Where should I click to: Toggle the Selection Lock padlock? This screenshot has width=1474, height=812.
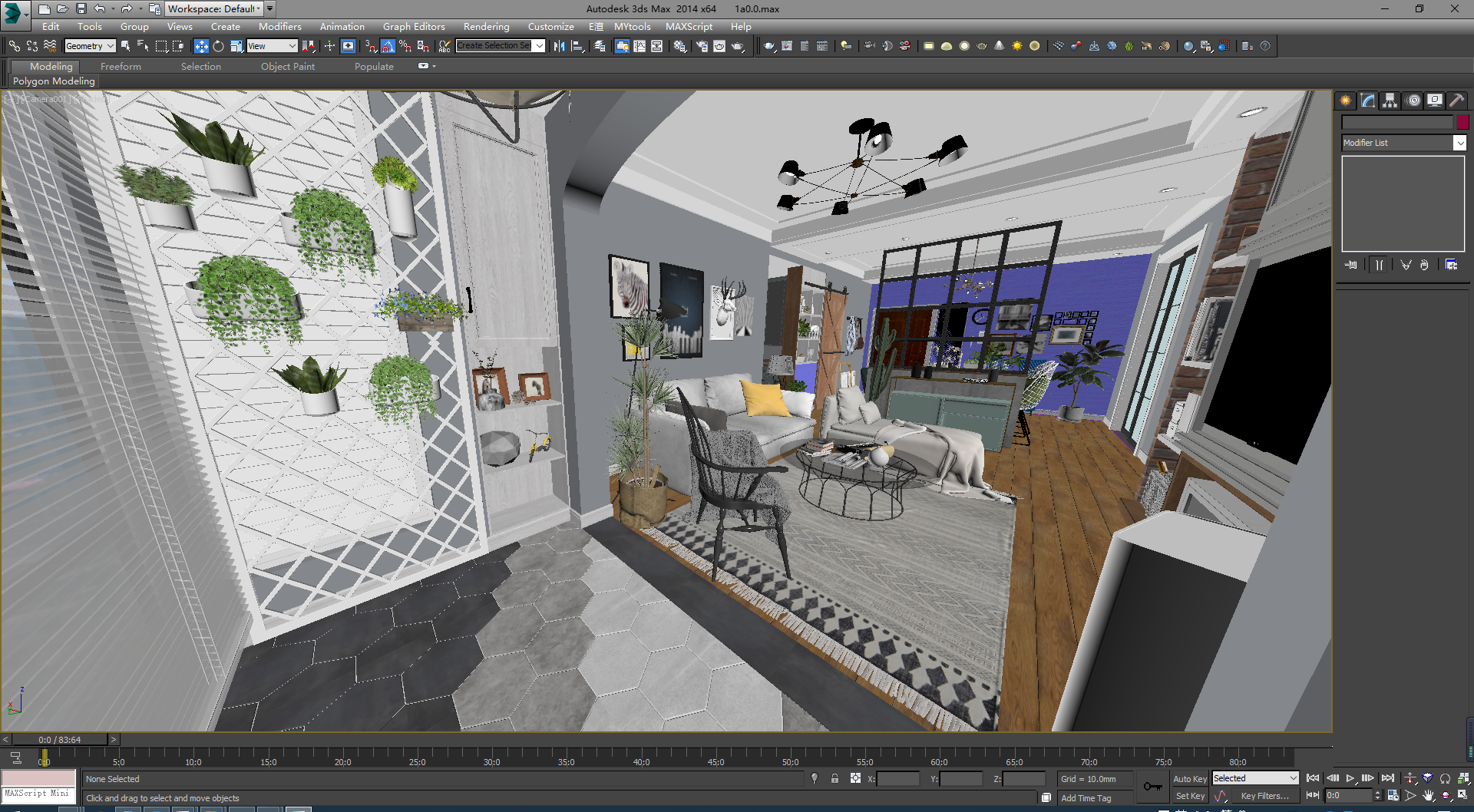coord(834,778)
